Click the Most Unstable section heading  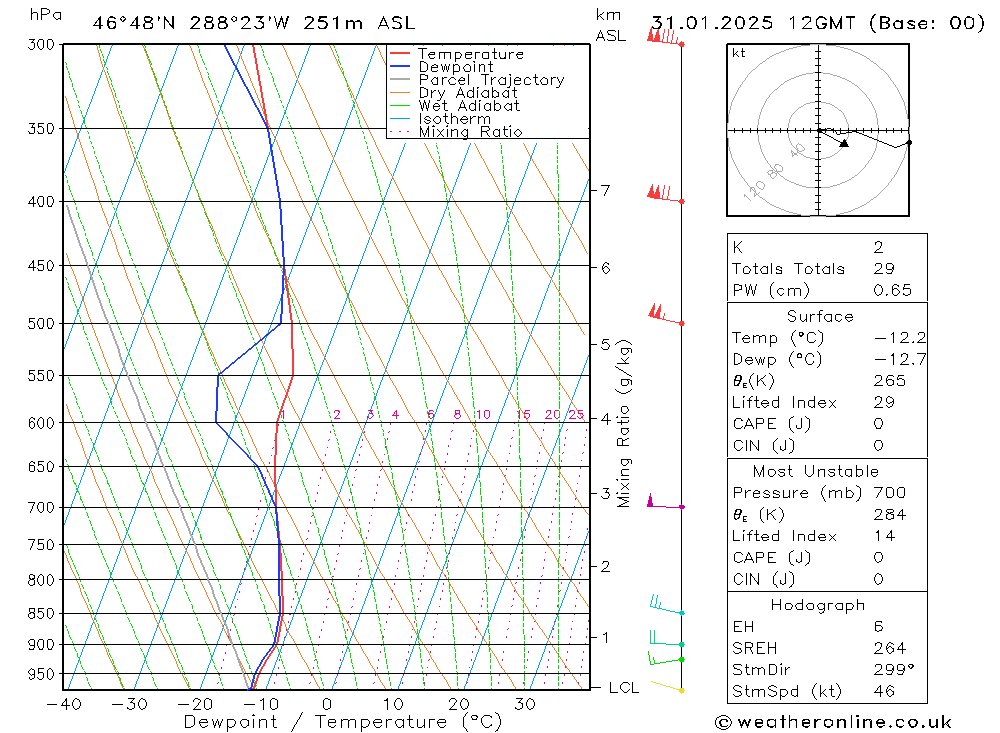816,471
